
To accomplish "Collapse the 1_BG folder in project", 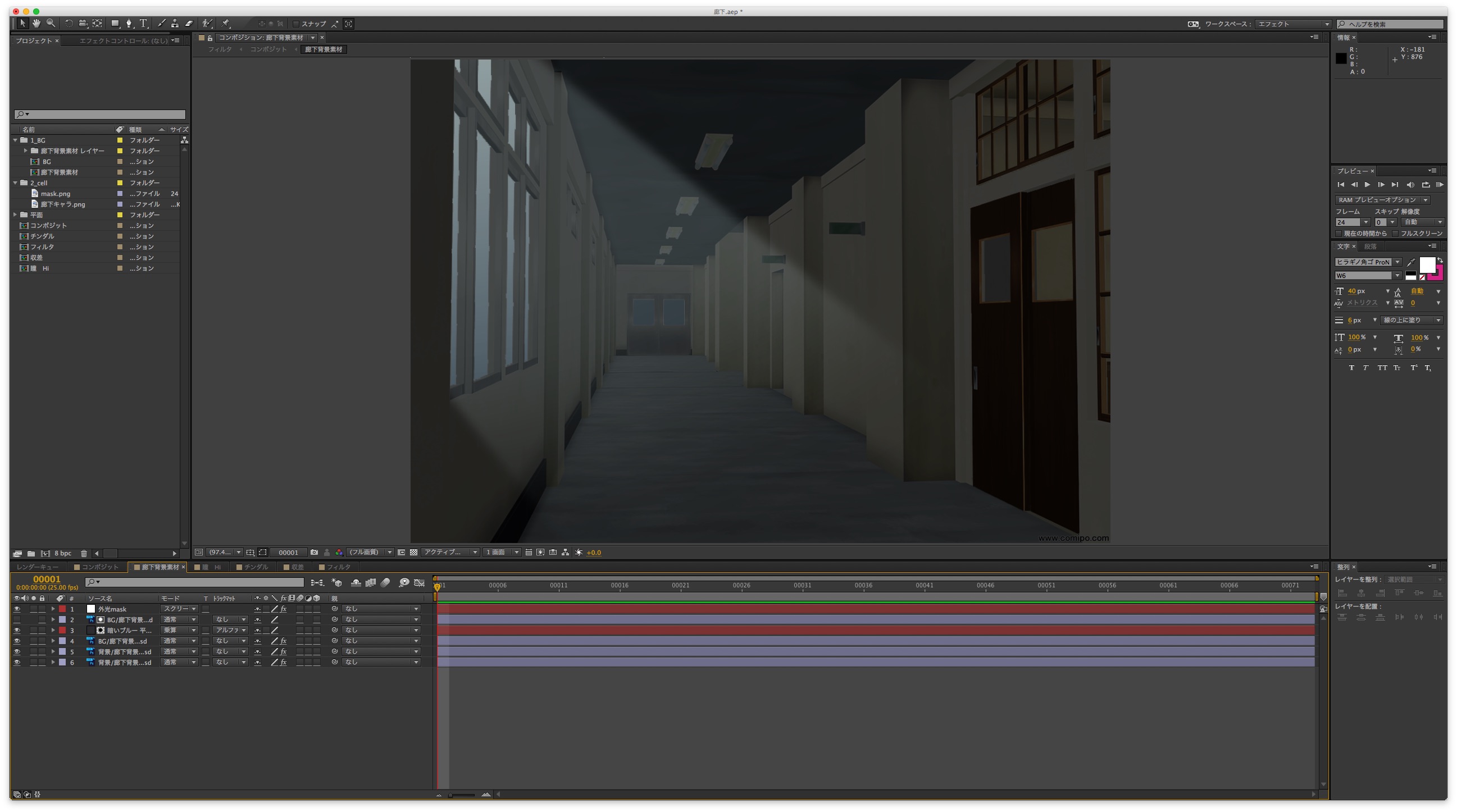I will [15, 140].
